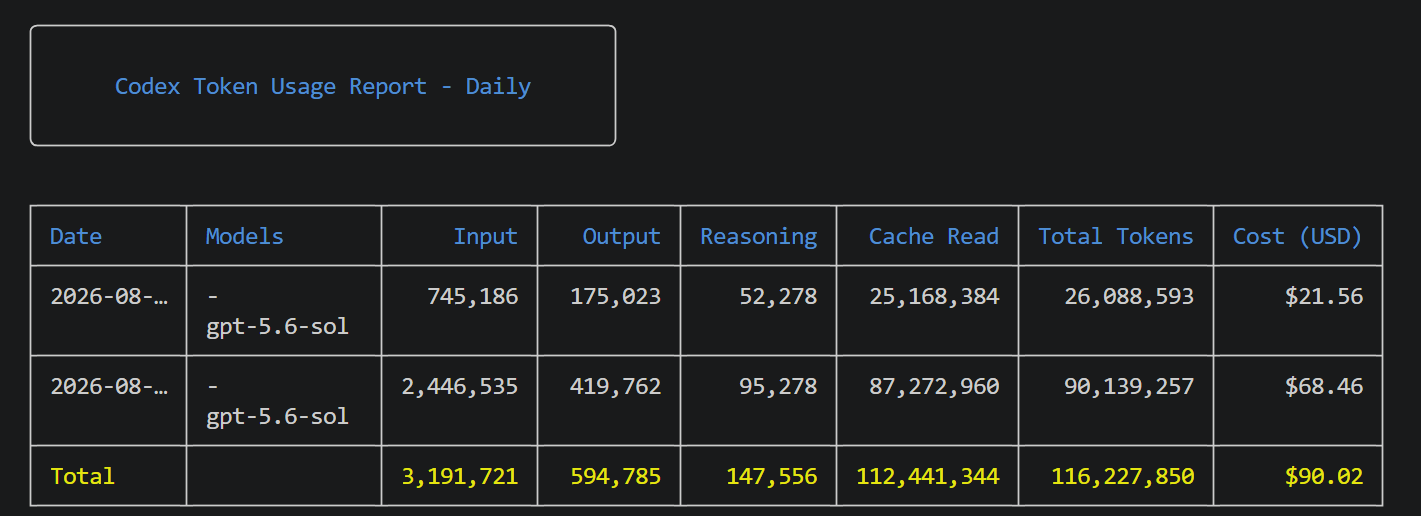Select the cost value $68.46
This screenshot has height=516, width=1421.
(1324, 386)
